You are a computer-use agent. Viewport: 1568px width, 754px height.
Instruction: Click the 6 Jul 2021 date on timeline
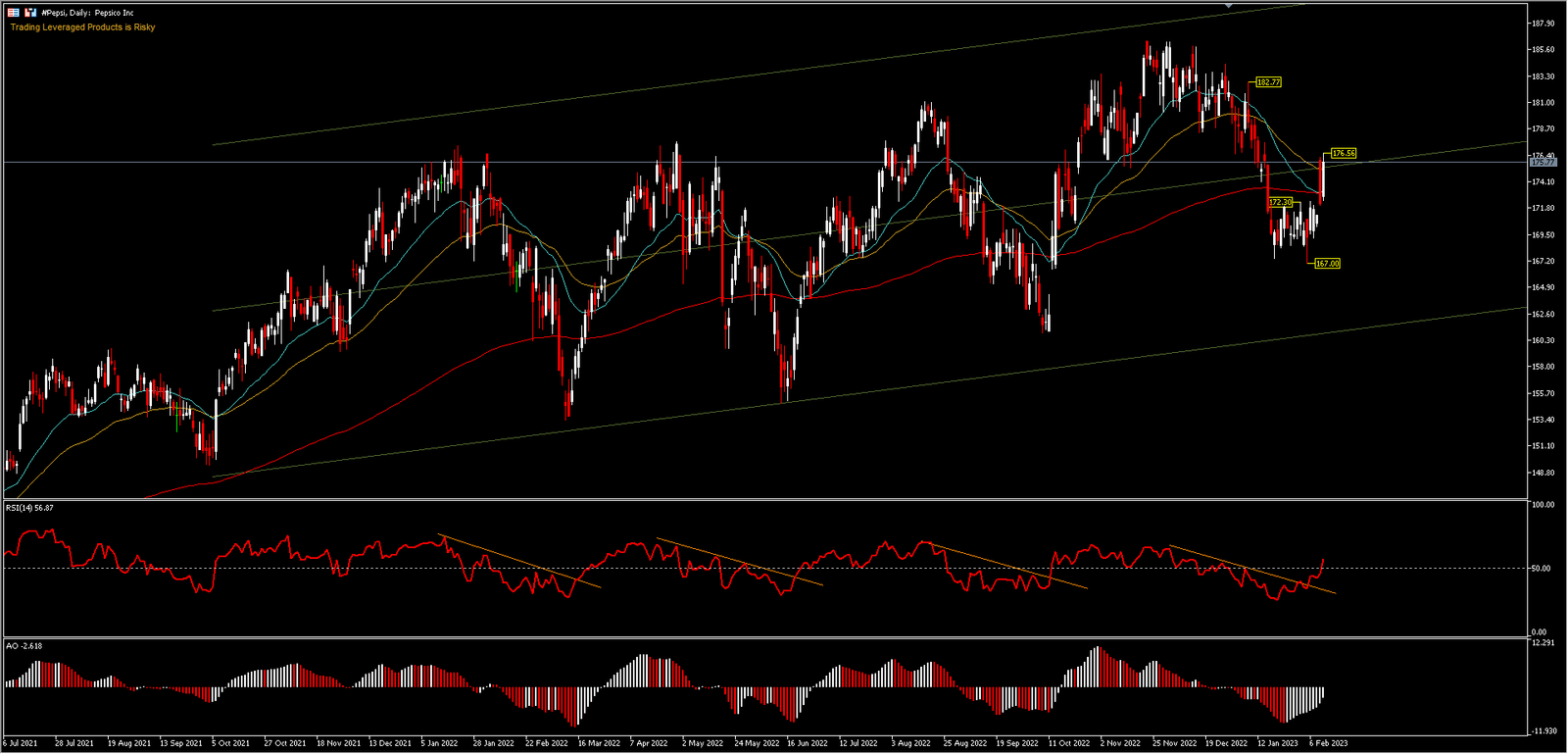tap(20, 743)
